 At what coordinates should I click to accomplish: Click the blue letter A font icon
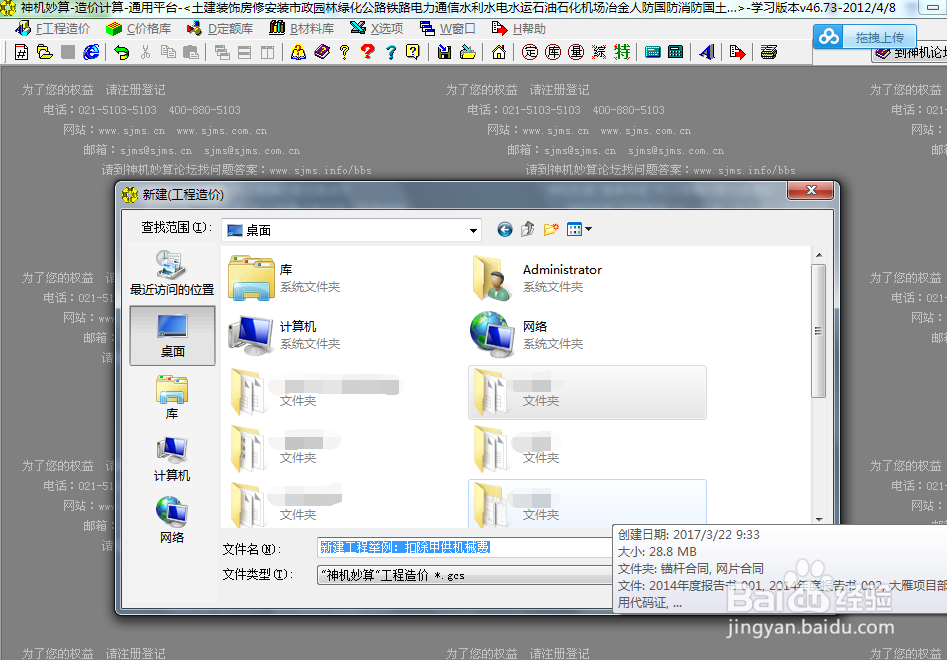(x=707, y=53)
